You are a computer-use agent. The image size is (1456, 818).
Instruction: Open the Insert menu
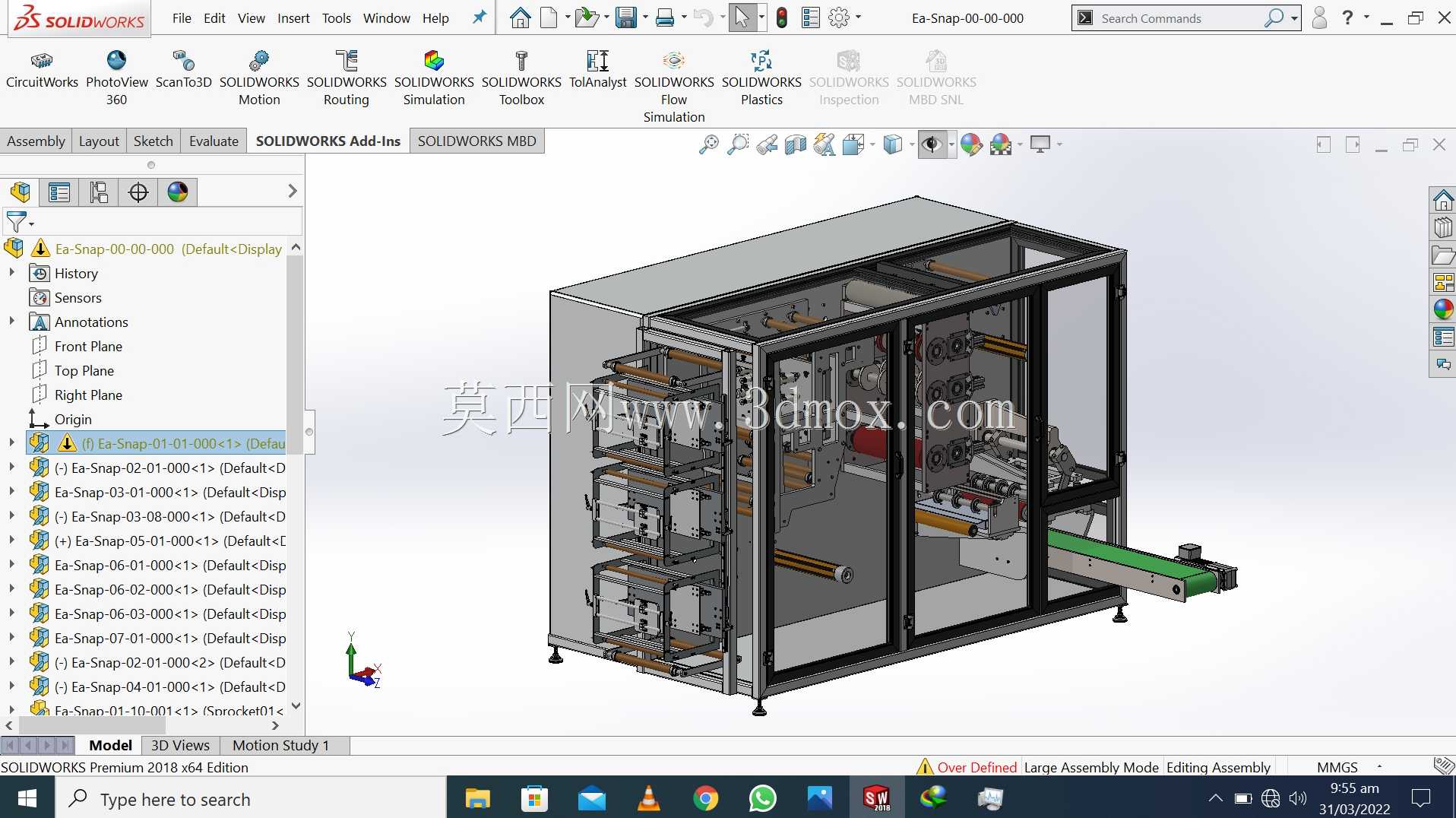(293, 17)
